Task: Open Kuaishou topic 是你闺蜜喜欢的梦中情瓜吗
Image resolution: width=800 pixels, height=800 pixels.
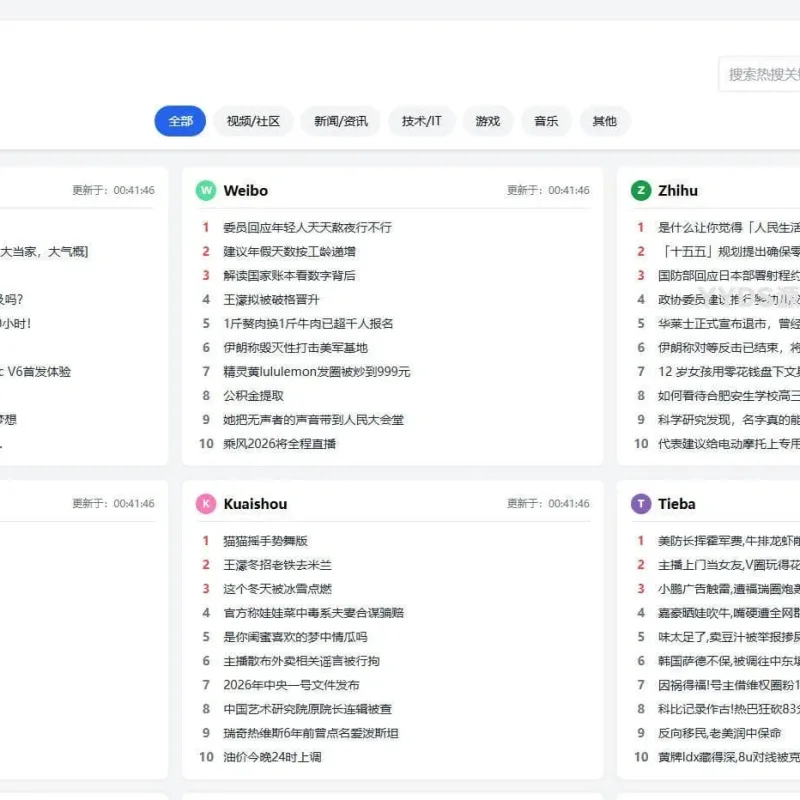Action: coord(295,637)
